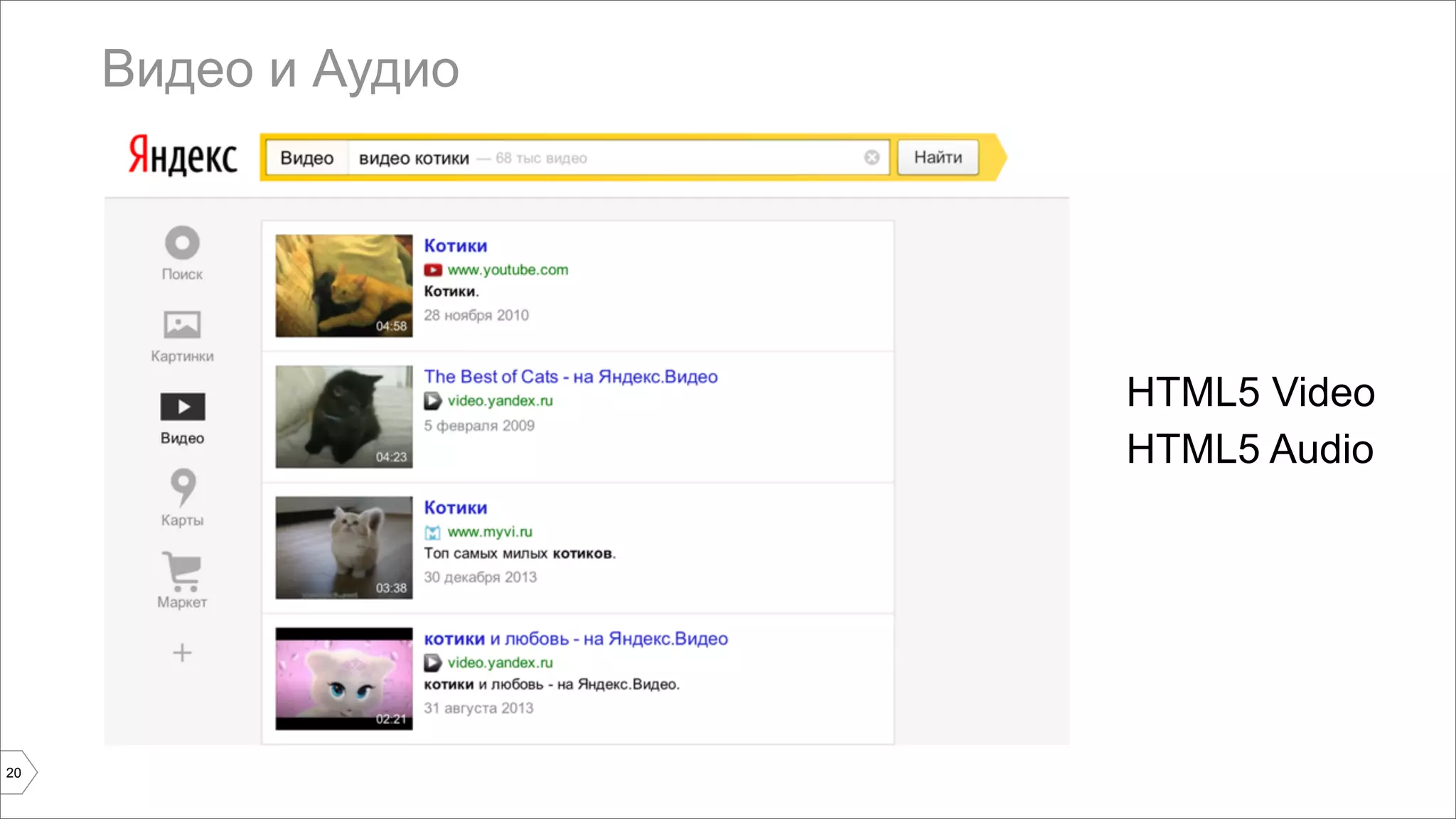Click the date 28 ноября 2010
Viewport: 1456px width, 819px height.
tap(476, 316)
